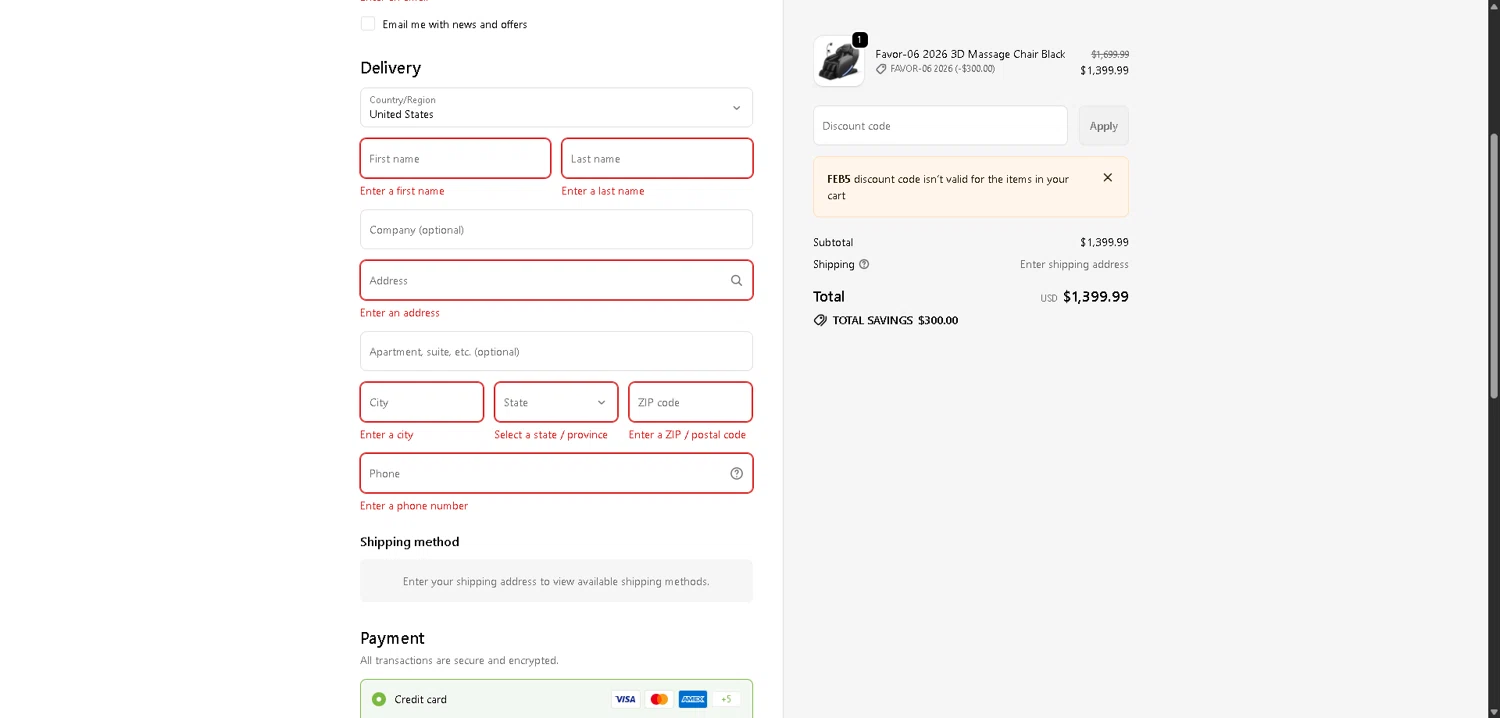Click the 'Enter a ZIP / postal code' error
The height and width of the screenshot is (718, 1500).
(x=687, y=435)
